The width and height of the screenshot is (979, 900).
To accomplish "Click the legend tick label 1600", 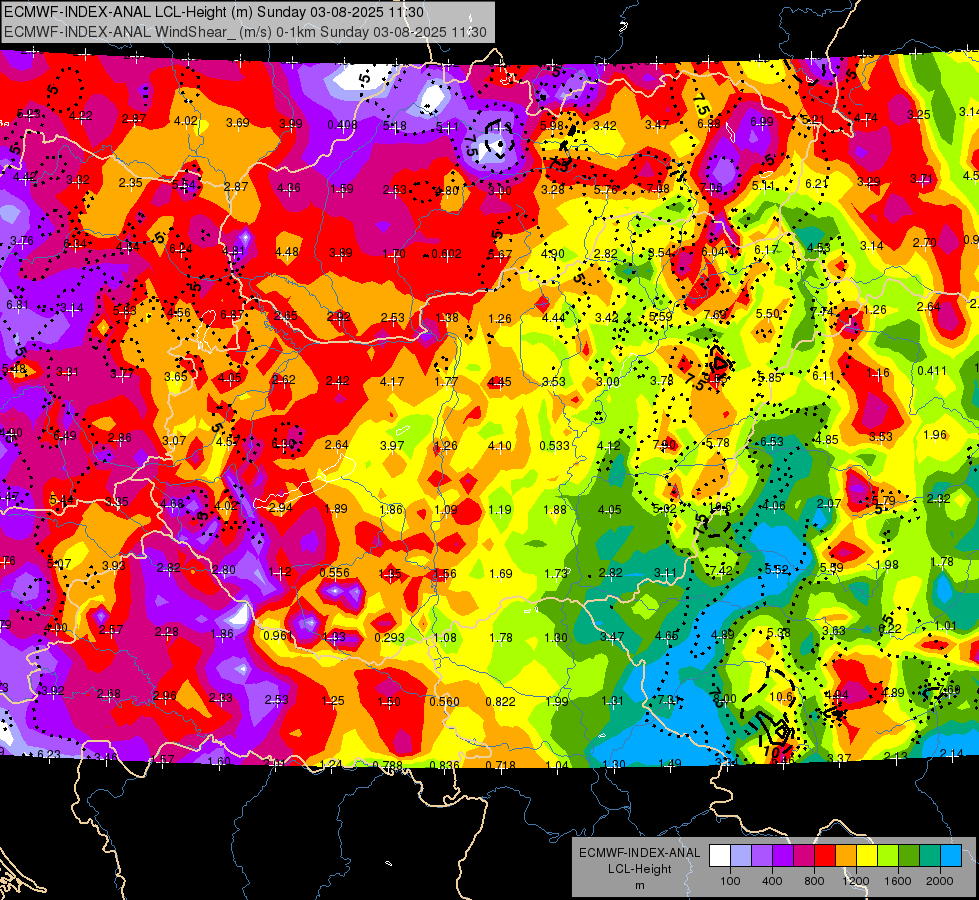I will pos(897,881).
